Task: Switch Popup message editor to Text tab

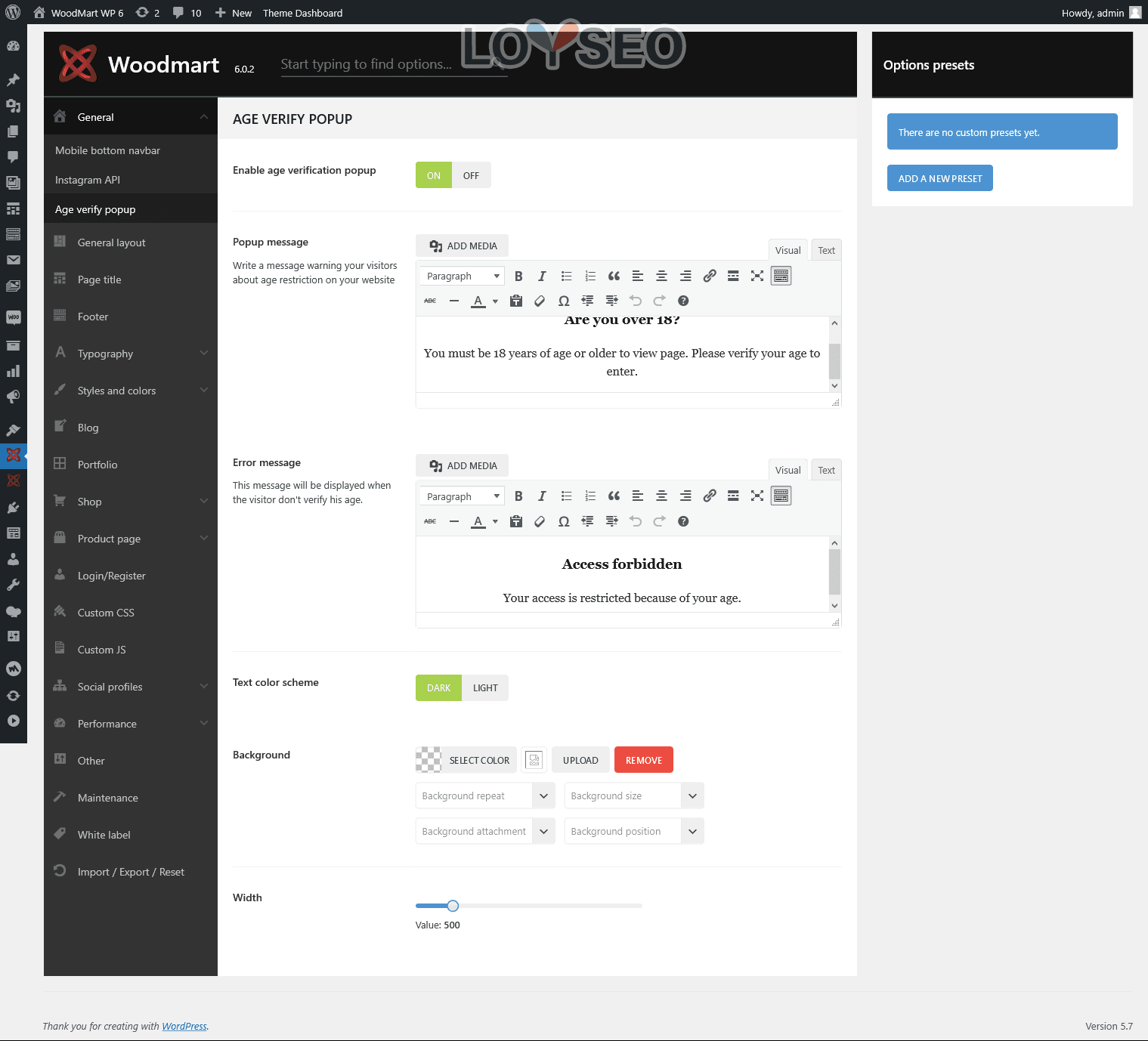Action: point(826,251)
